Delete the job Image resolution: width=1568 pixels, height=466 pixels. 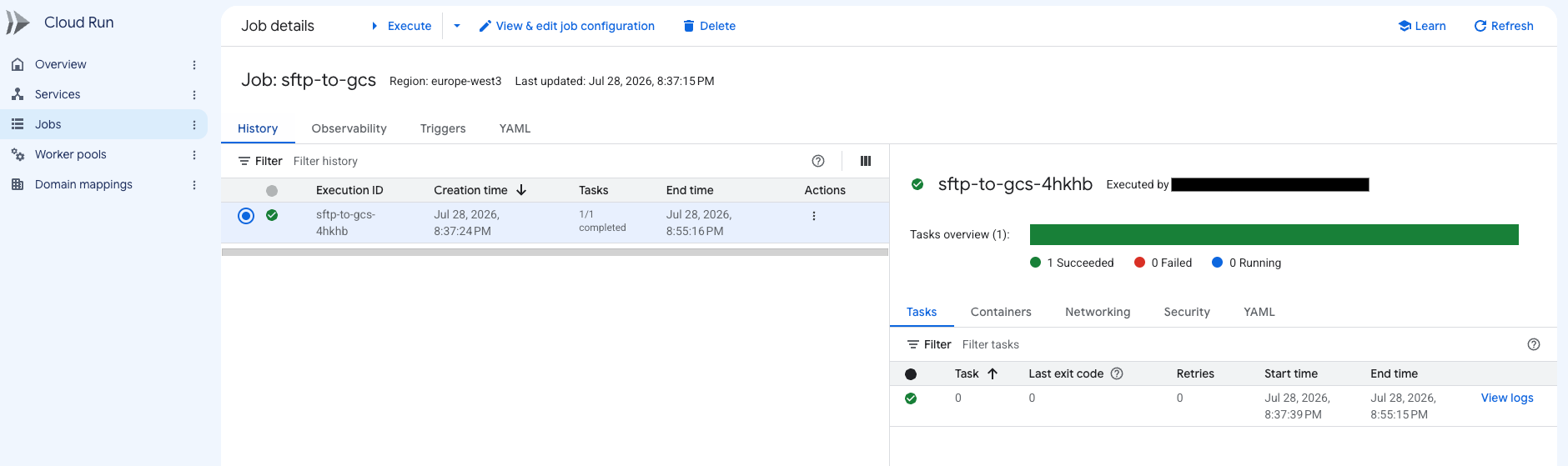(709, 26)
